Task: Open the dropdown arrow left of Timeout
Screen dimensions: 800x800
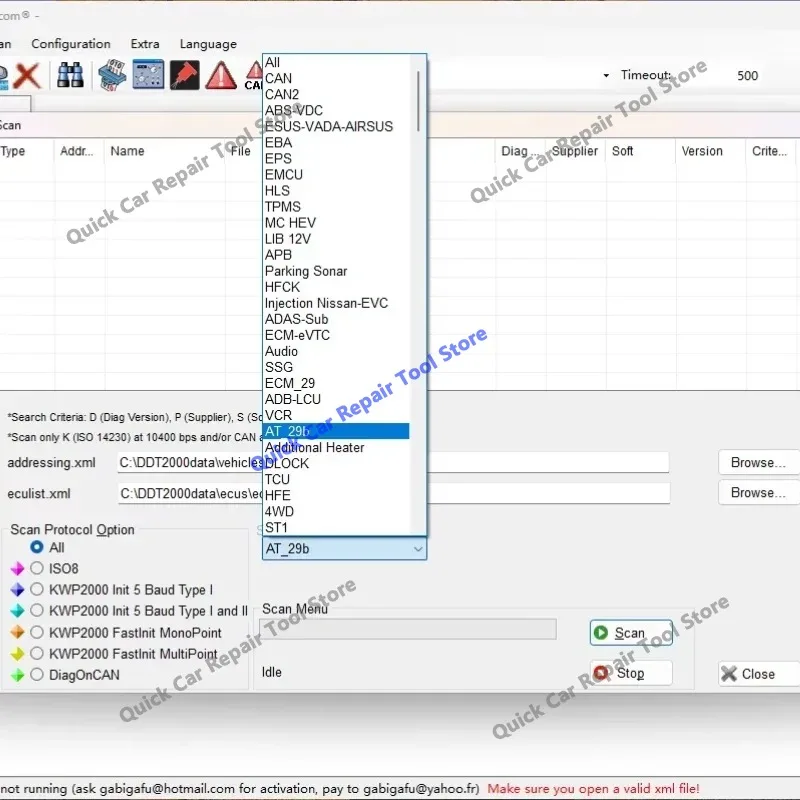Action: click(606, 76)
